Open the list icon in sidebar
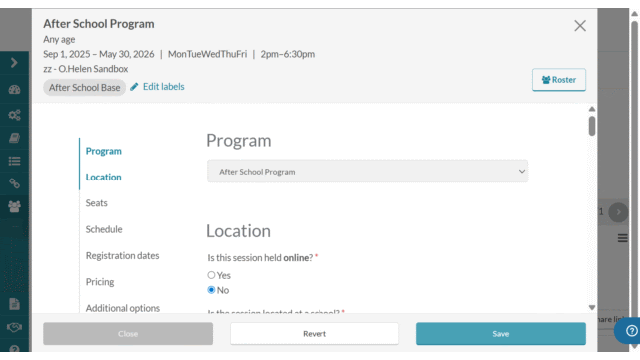The image size is (640, 360). (14, 161)
